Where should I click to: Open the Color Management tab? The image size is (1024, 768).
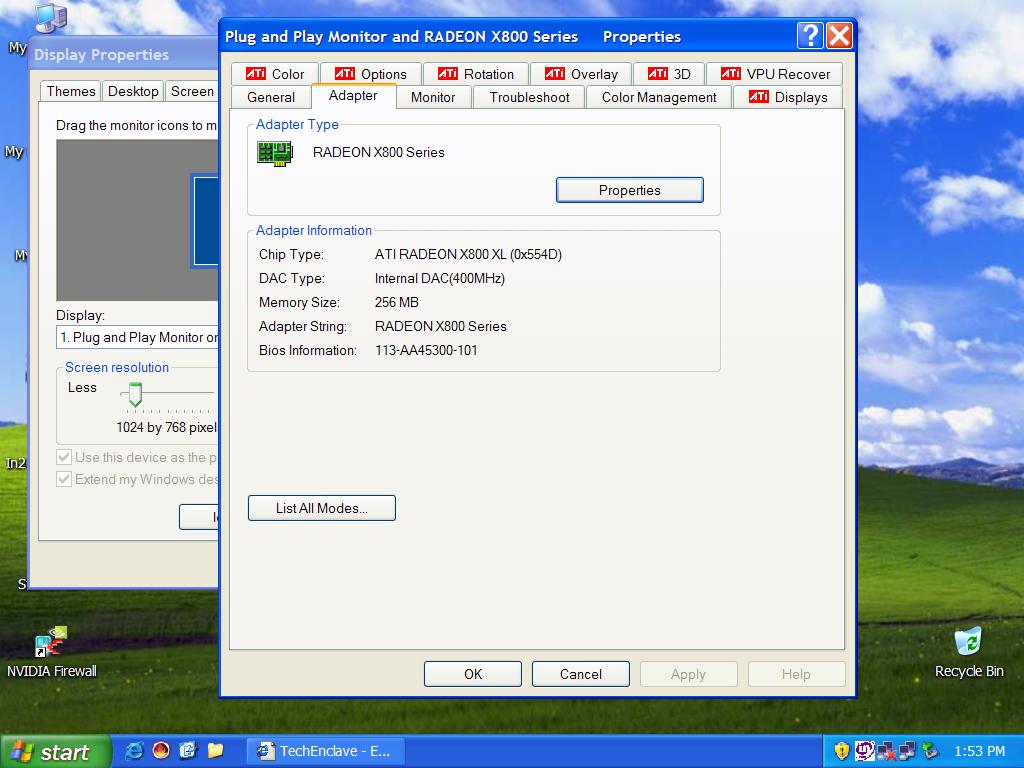click(x=659, y=97)
